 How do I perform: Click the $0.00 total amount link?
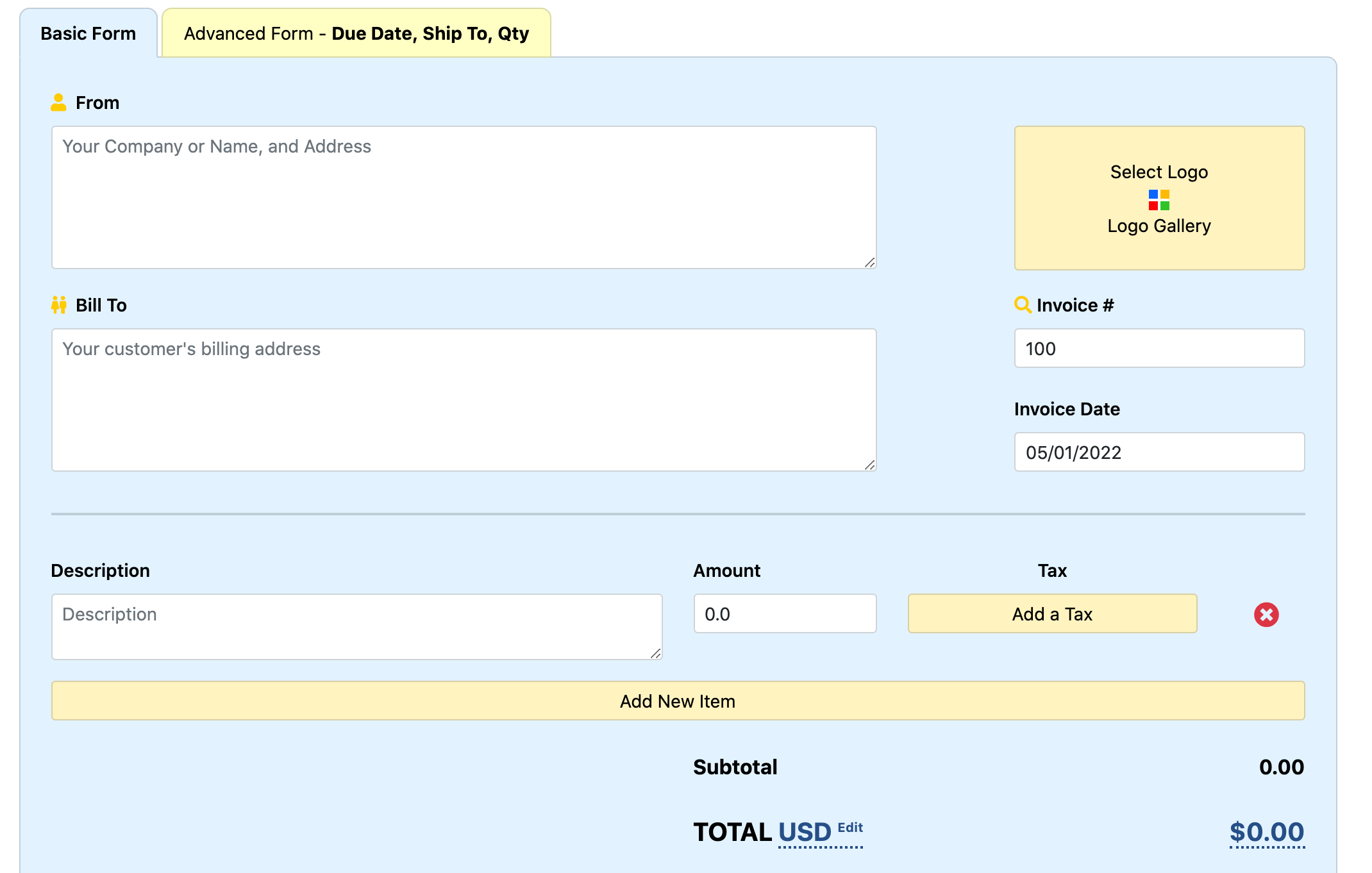(1266, 832)
